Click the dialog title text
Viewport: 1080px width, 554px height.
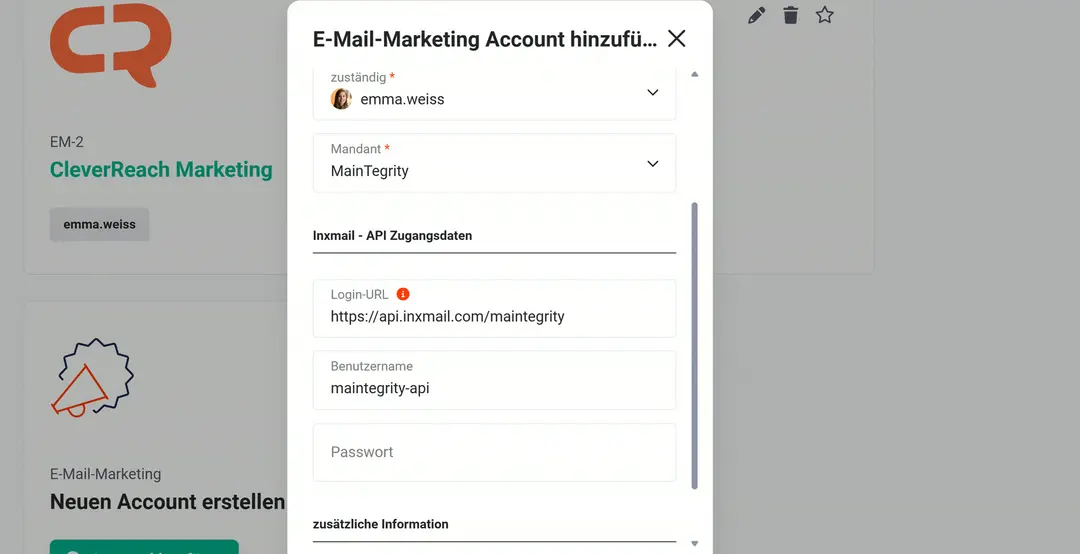(x=485, y=39)
